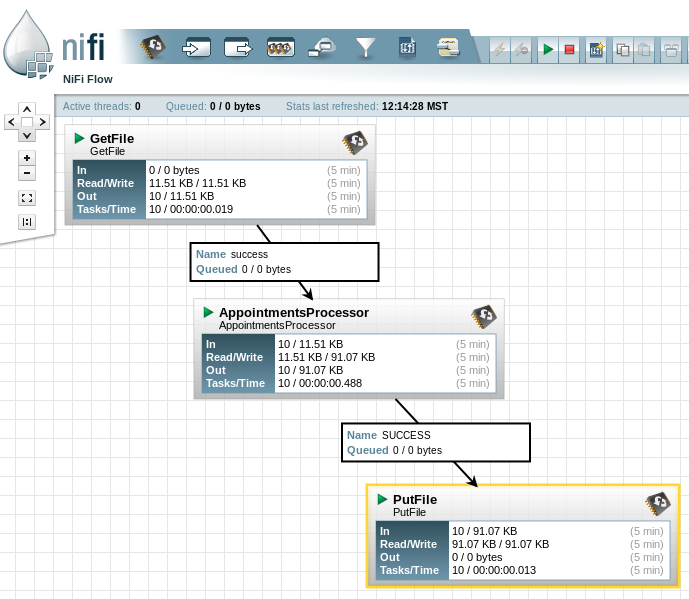689x599 pixels.
Task: Select the AppointmentsProcessor title
Action: (x=294, y=312)
